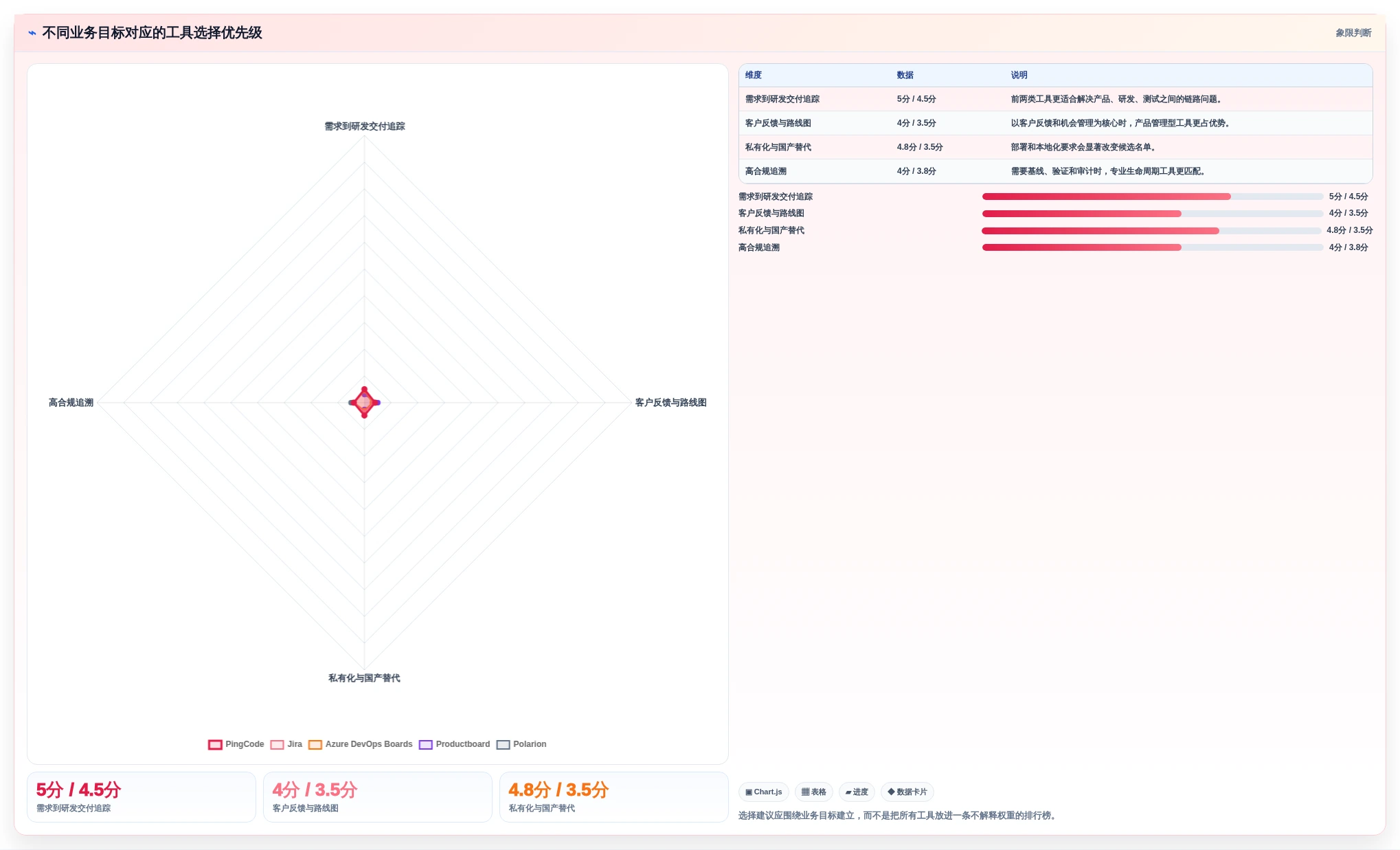The image size is (1400, 850).
Task: Click the 私有化与国产替代 progress bar
Action: pos(1151,231)
